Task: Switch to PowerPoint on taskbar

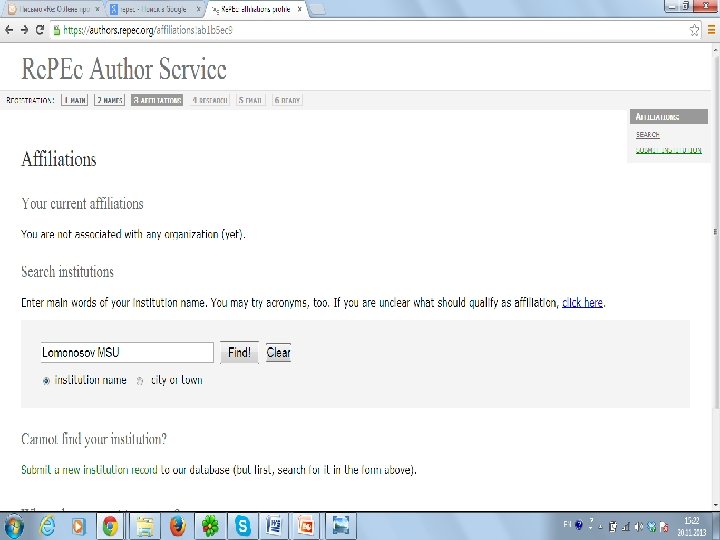Action: (x=306, y=526)
